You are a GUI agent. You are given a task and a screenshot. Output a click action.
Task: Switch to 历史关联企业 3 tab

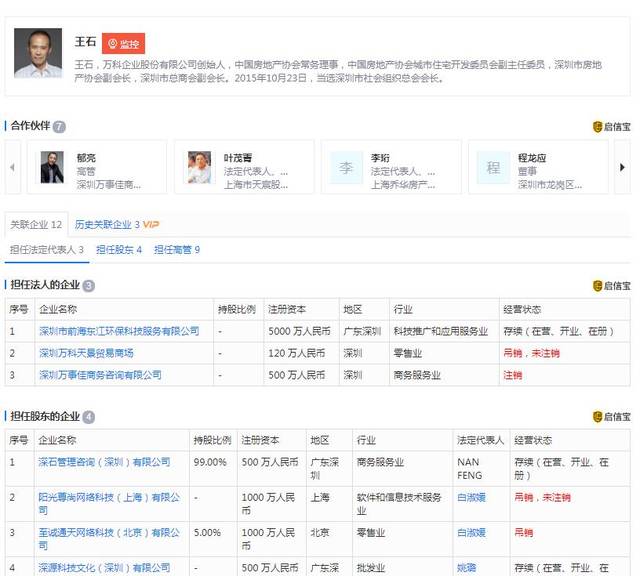(107, 225)
